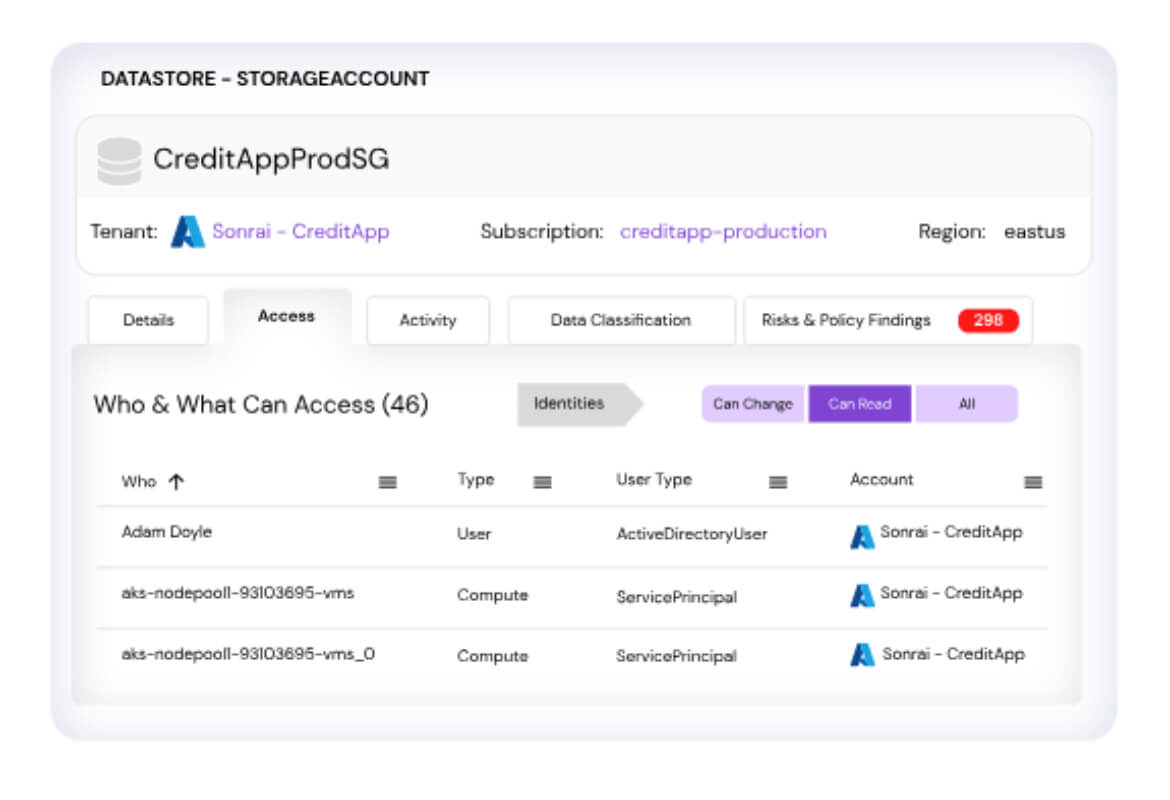The height and width of the screenshot is (800, 1170).
Task: Click Azure icon in aks-nodepool1-93103695-vms_0 row
Action: [862, 655]
